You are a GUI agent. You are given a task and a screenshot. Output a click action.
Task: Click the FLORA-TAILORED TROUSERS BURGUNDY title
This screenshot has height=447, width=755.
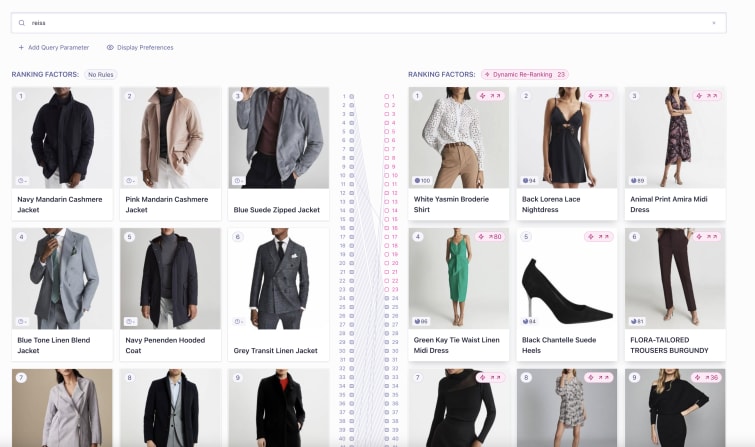point(669,345)
